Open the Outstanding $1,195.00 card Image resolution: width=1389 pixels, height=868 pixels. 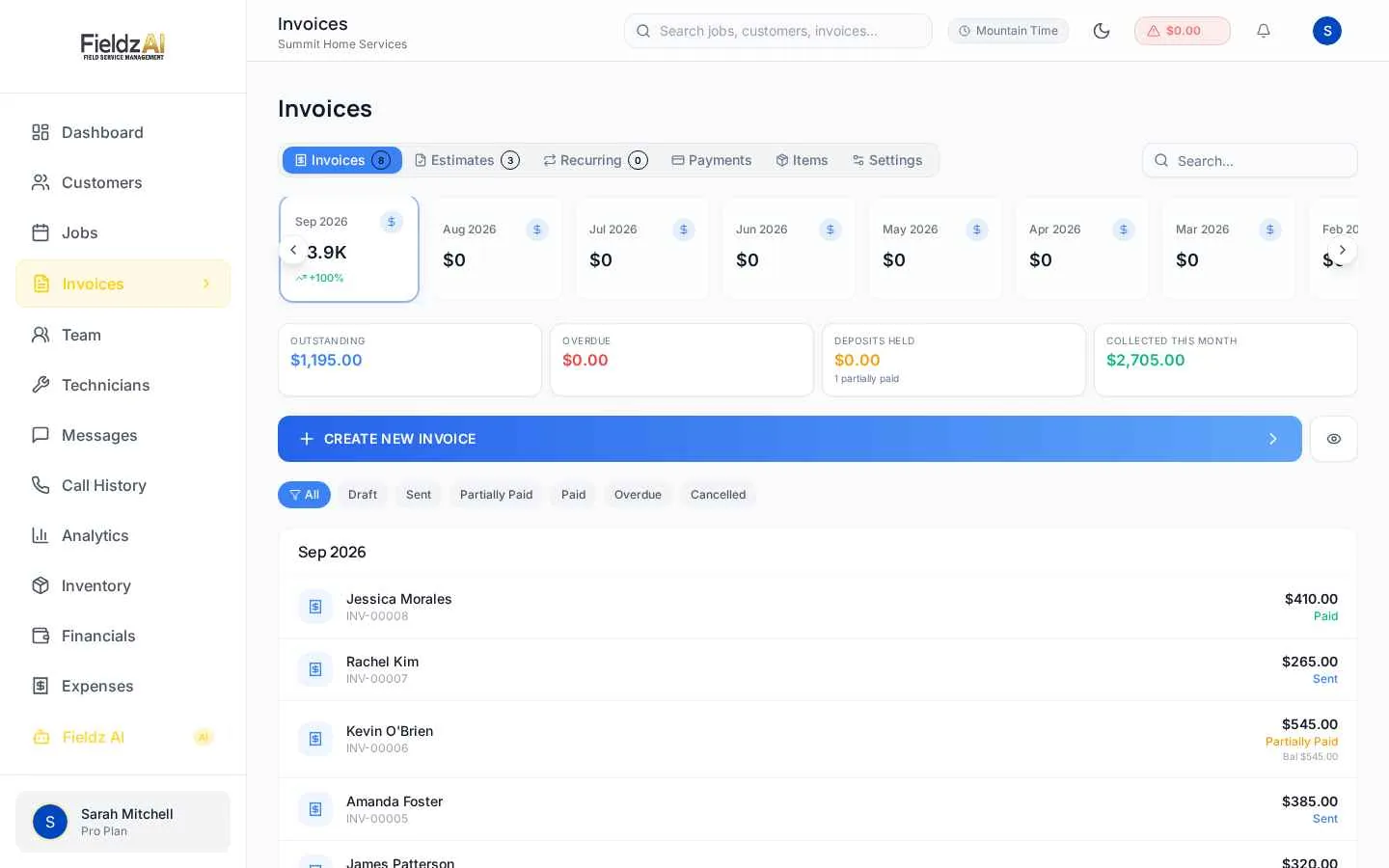[410, 360]
